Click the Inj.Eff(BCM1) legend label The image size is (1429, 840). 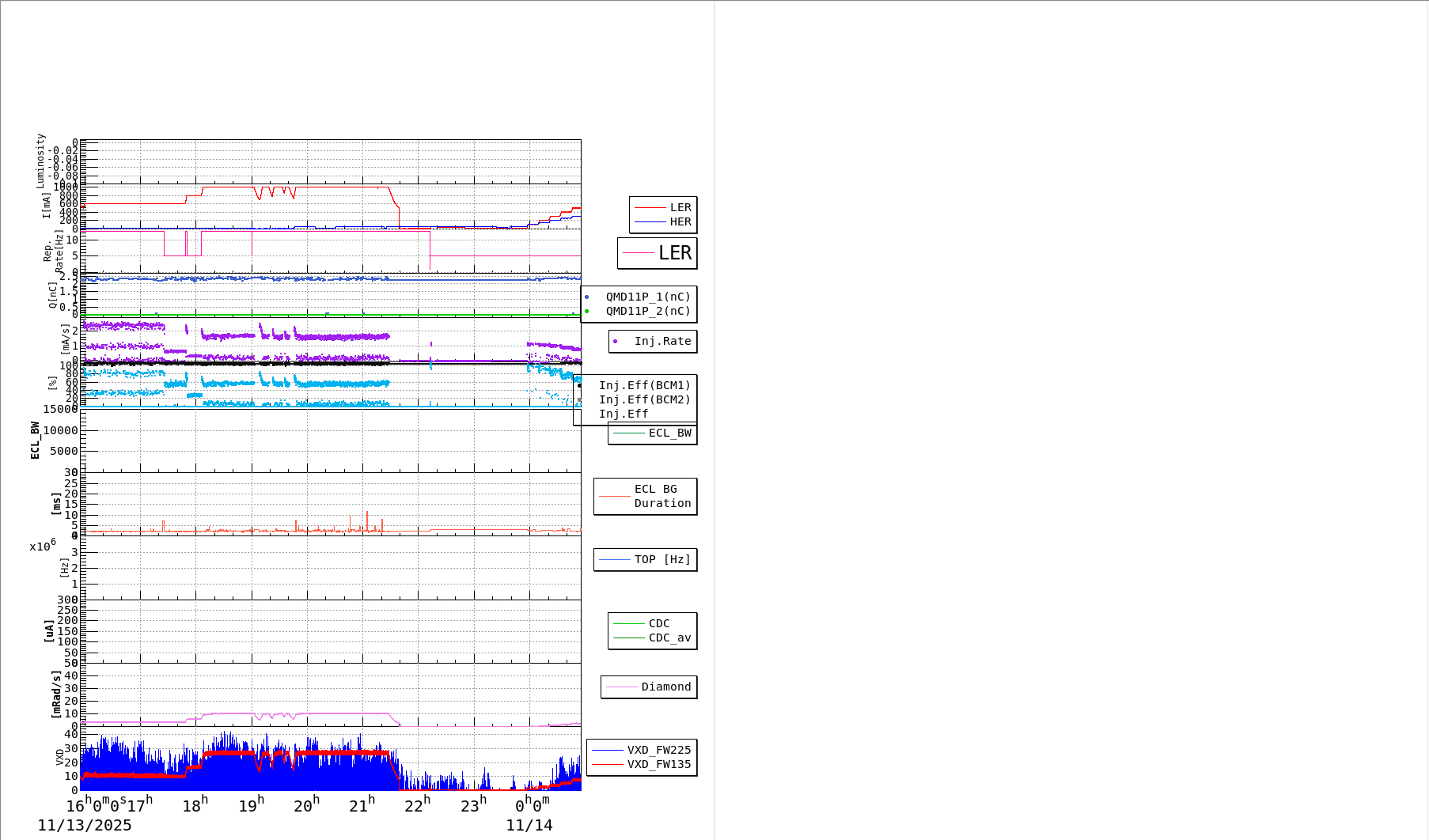644,386
